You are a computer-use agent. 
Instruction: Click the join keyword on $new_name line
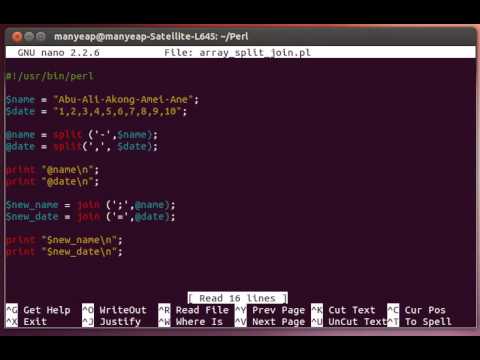(x=88, y=205)
